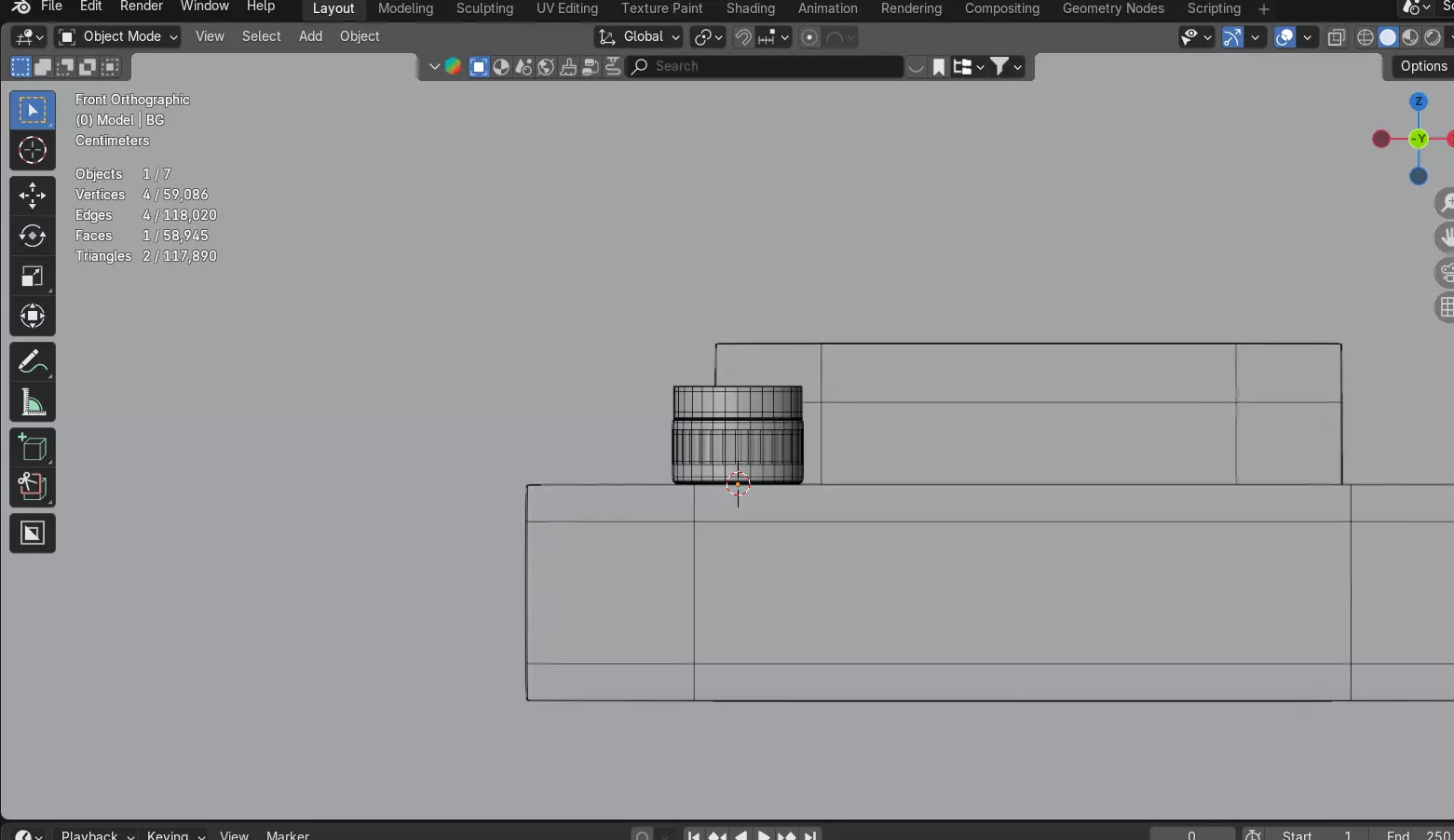The width and height of the screenshot is (1454, 840).
Task: Choose the Move tool
Action: point(33,196)
